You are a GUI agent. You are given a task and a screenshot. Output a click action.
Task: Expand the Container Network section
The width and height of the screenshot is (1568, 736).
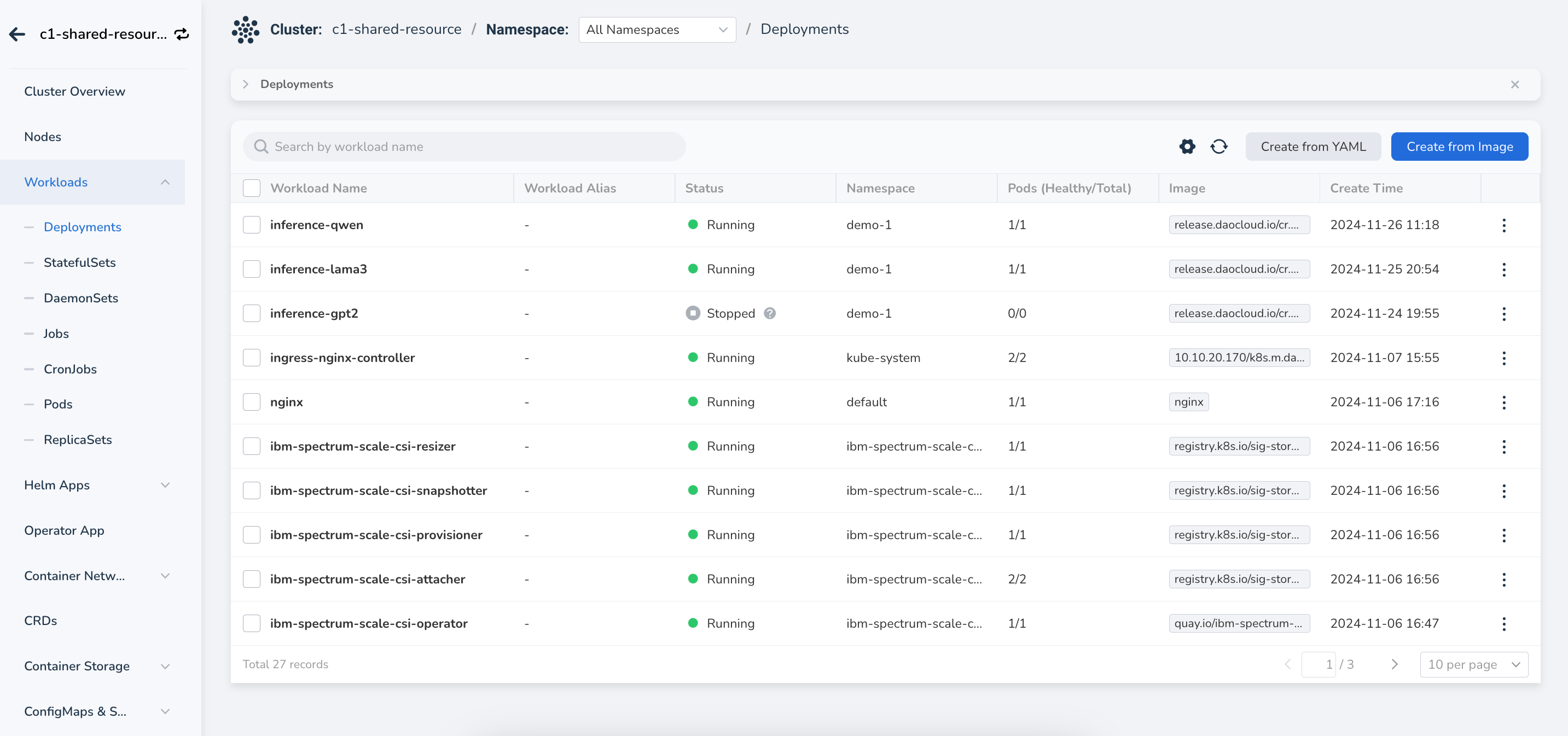(165, 576)
